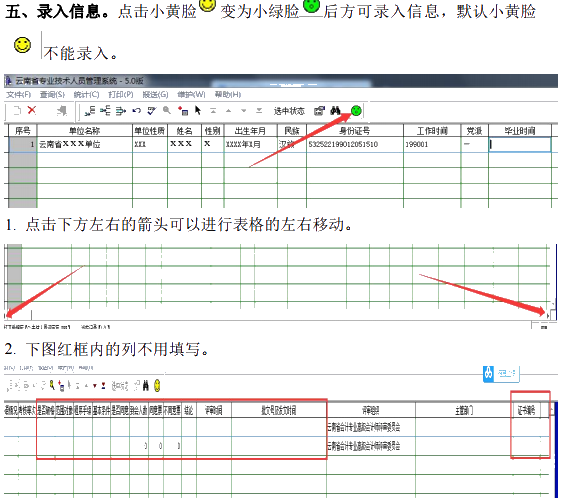Select the row number 1 cell

tap(23, 144)
